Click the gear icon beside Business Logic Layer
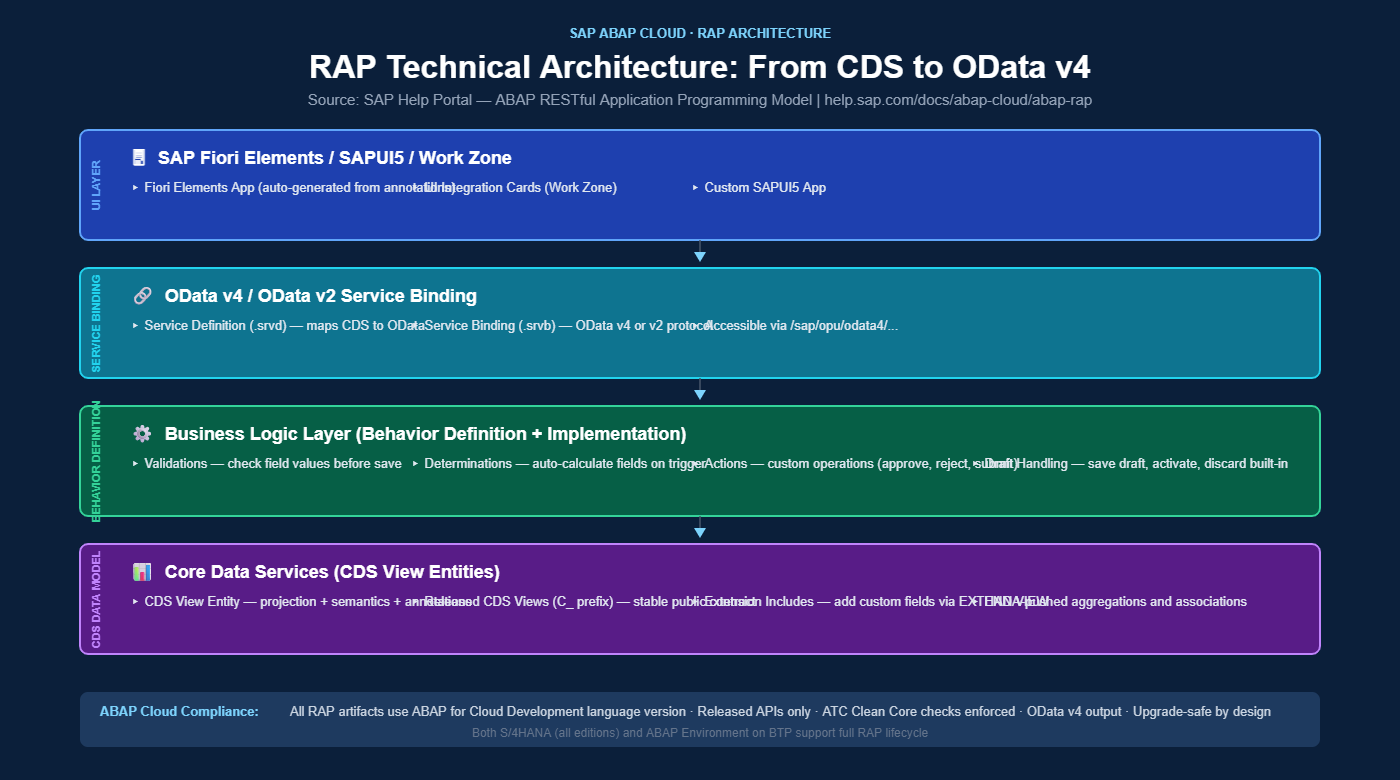The image size is (1400, 780). [x=142, y=434]
